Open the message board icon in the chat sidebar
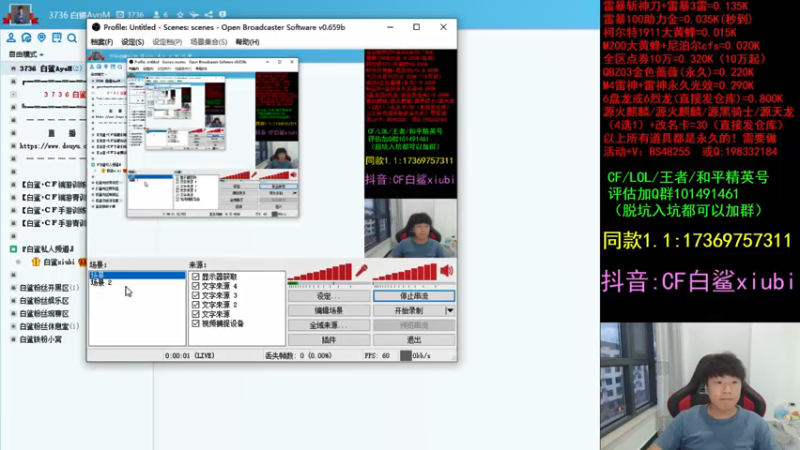The image size is (800, 450). click(x=57, y=38)
